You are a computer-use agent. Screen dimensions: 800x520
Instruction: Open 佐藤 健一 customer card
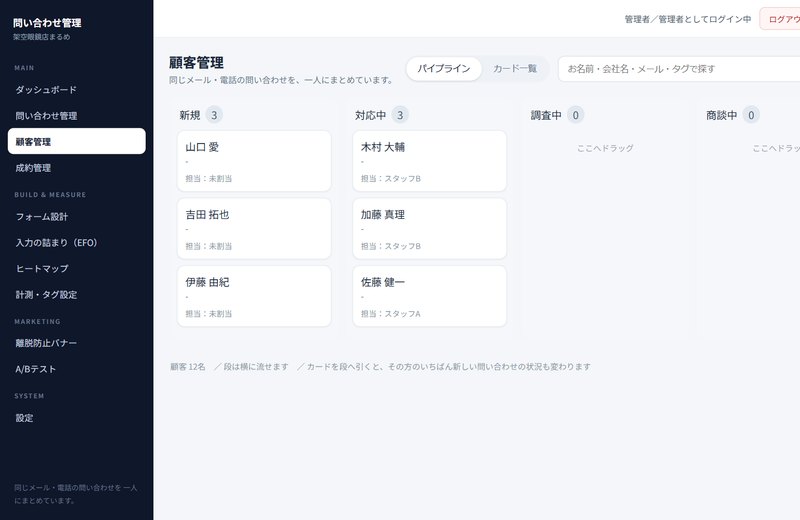tap(430, 296)
